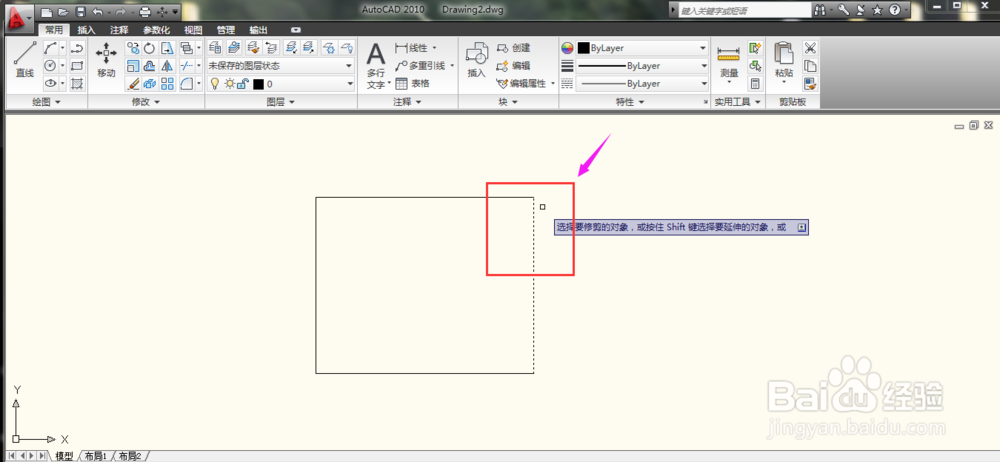Viewport: 1000px width, 462px height.
Task: Expand the Layers (图层) panel
Action: point(280,102)
